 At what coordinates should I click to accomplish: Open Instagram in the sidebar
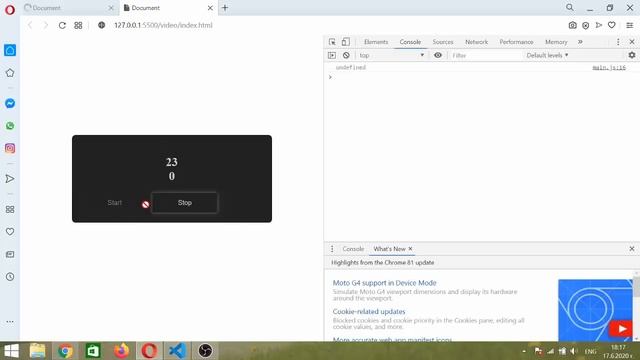coord(10,148)
